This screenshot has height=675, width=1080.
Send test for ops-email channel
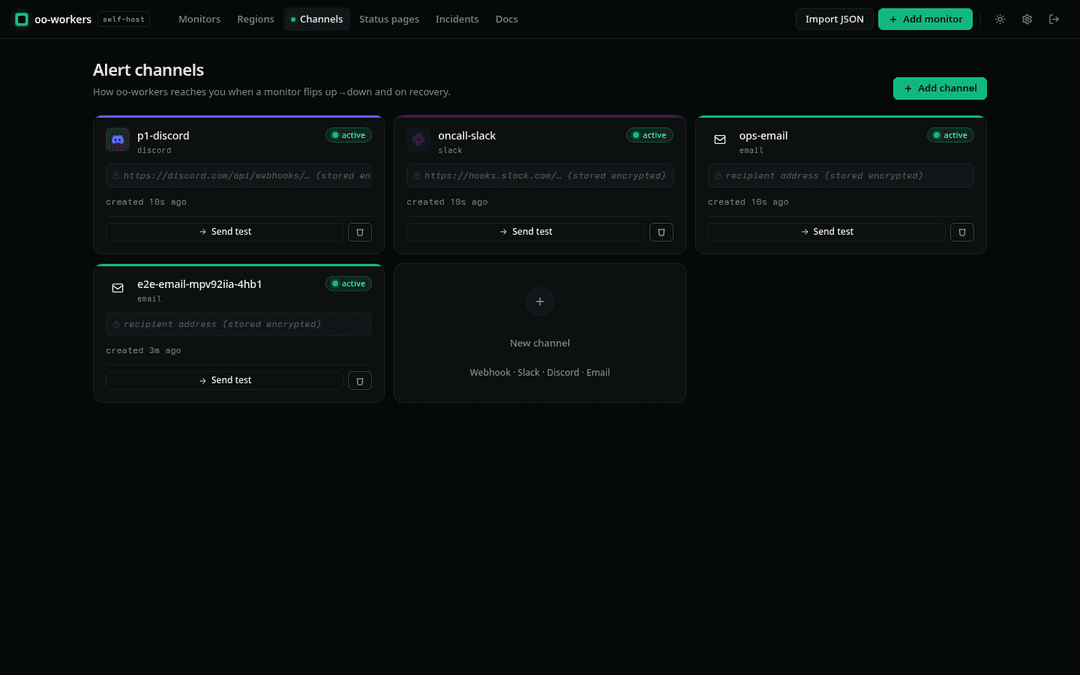click(x=827, y=232)
